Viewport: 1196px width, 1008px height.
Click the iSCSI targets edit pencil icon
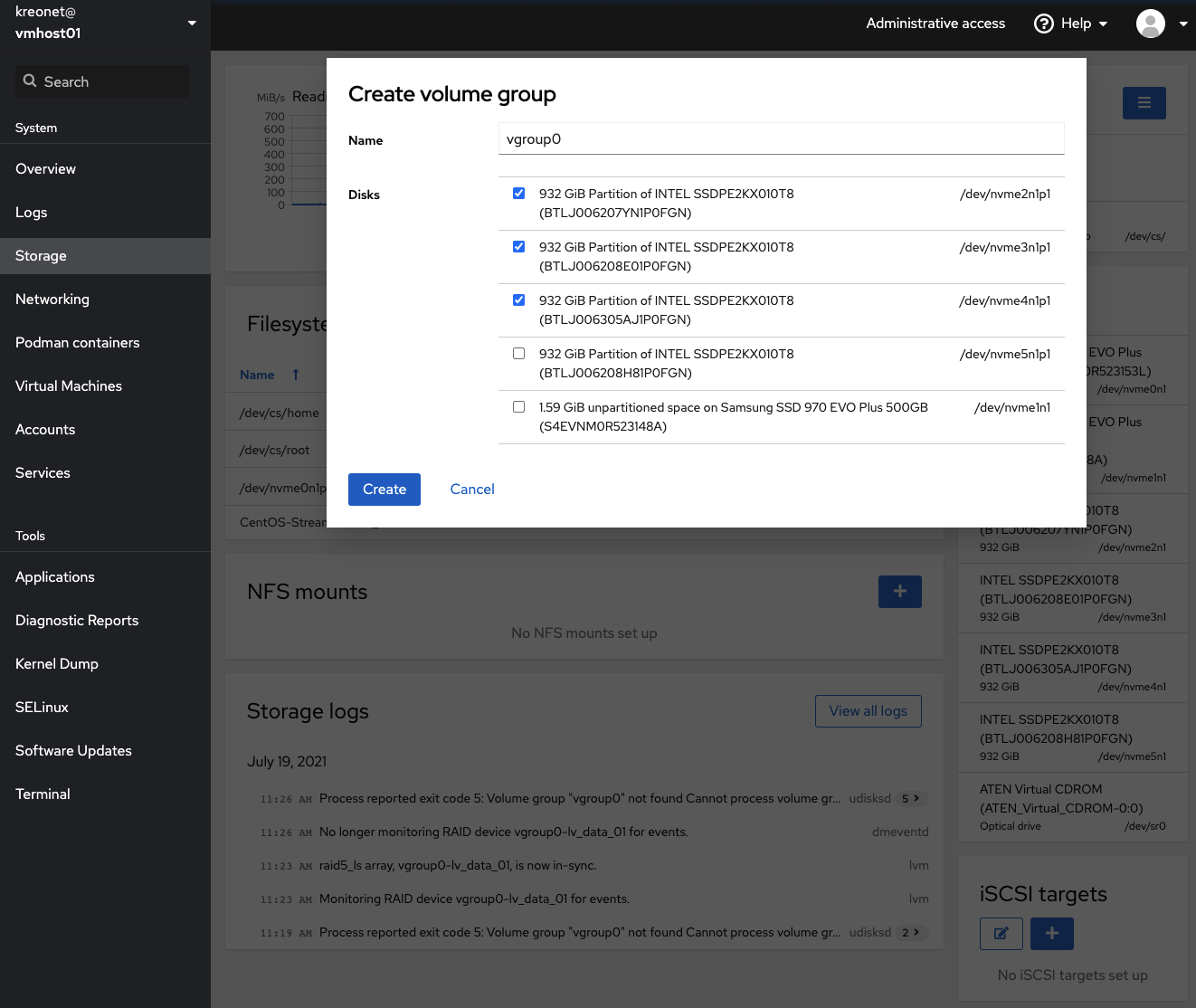coord(1001,933)
